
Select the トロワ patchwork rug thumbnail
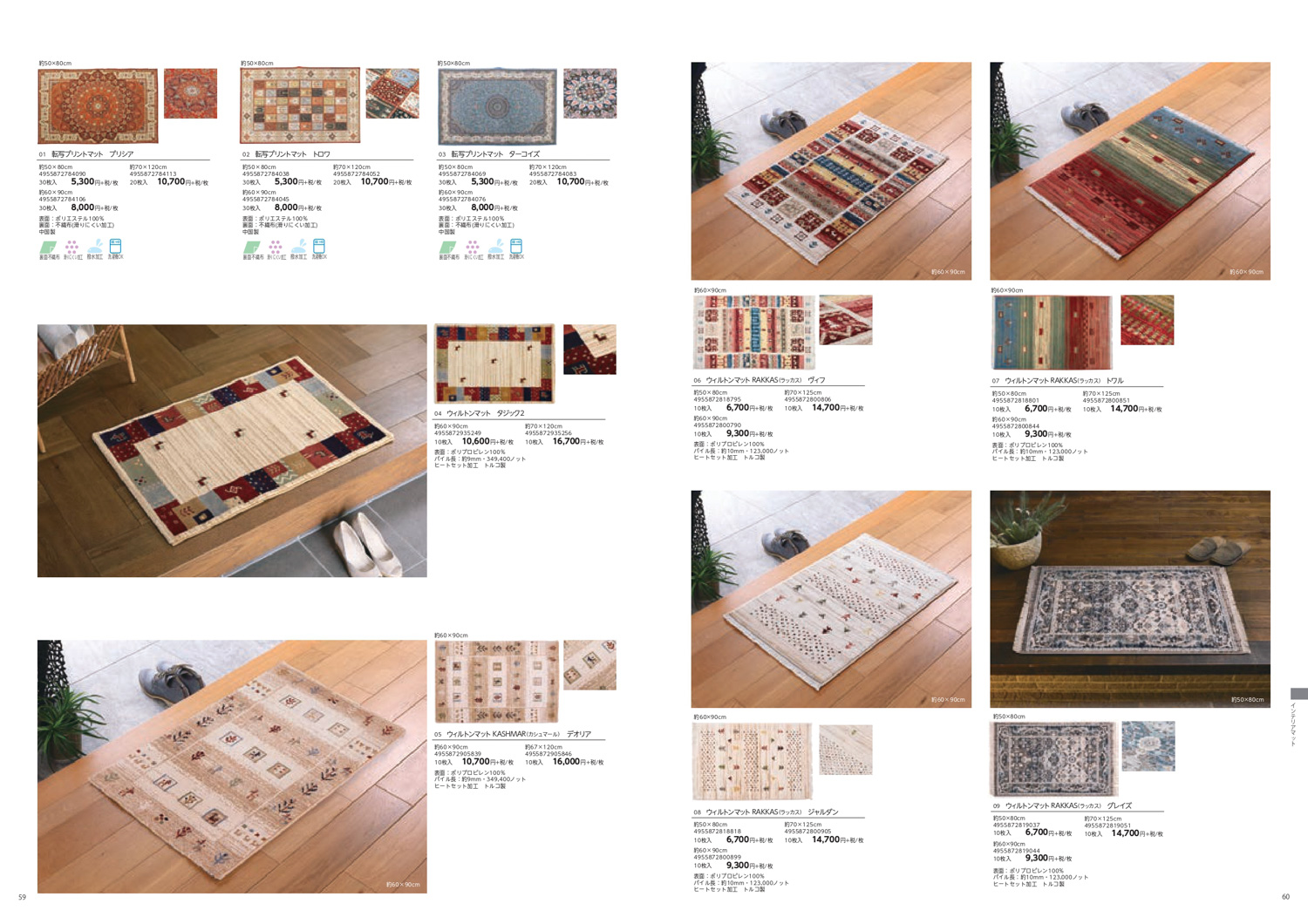click(x=300, y=105)
